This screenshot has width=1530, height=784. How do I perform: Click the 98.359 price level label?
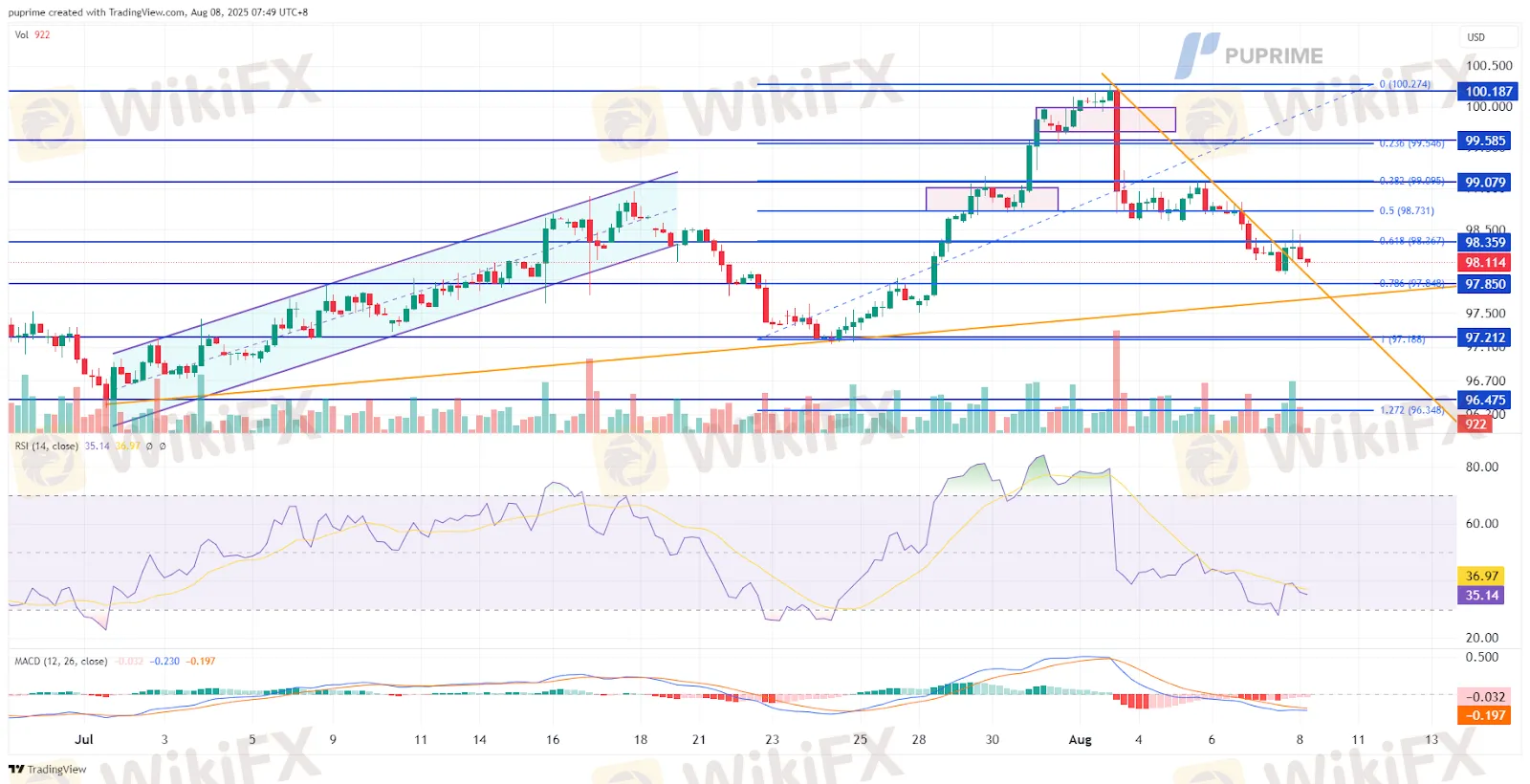[1485, 242]
